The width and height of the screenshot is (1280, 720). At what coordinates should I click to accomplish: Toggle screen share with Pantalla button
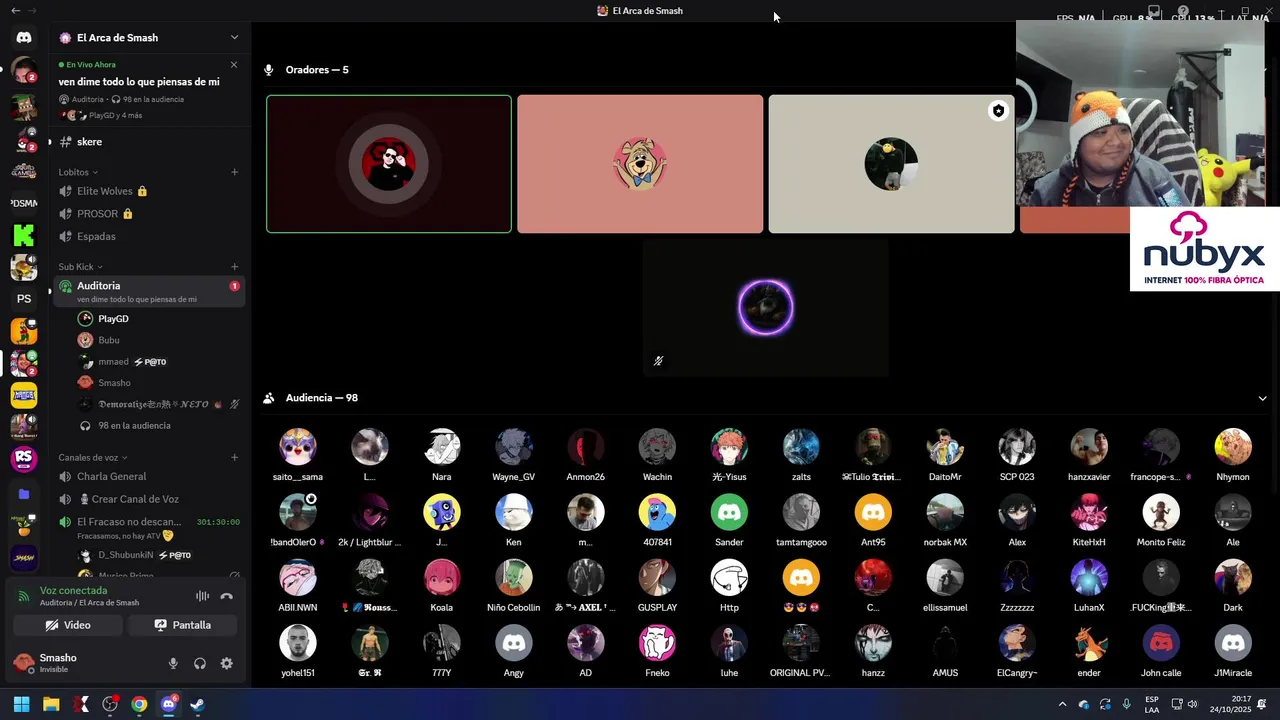183,625
